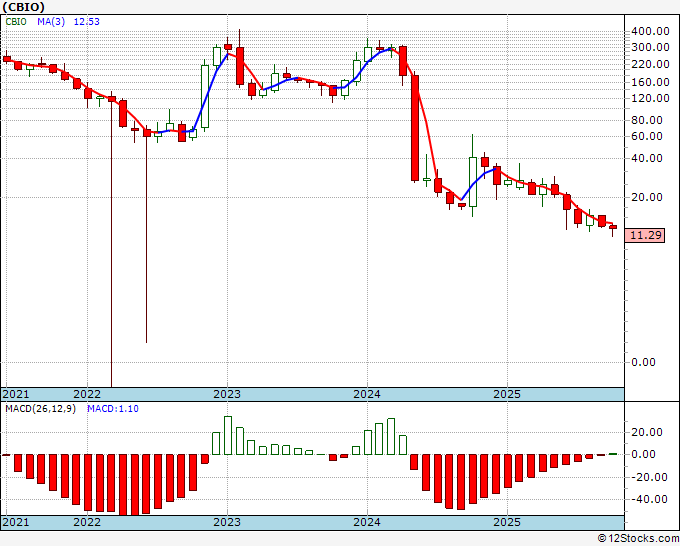Click the 220.00 price axis label

click(650, 65)
